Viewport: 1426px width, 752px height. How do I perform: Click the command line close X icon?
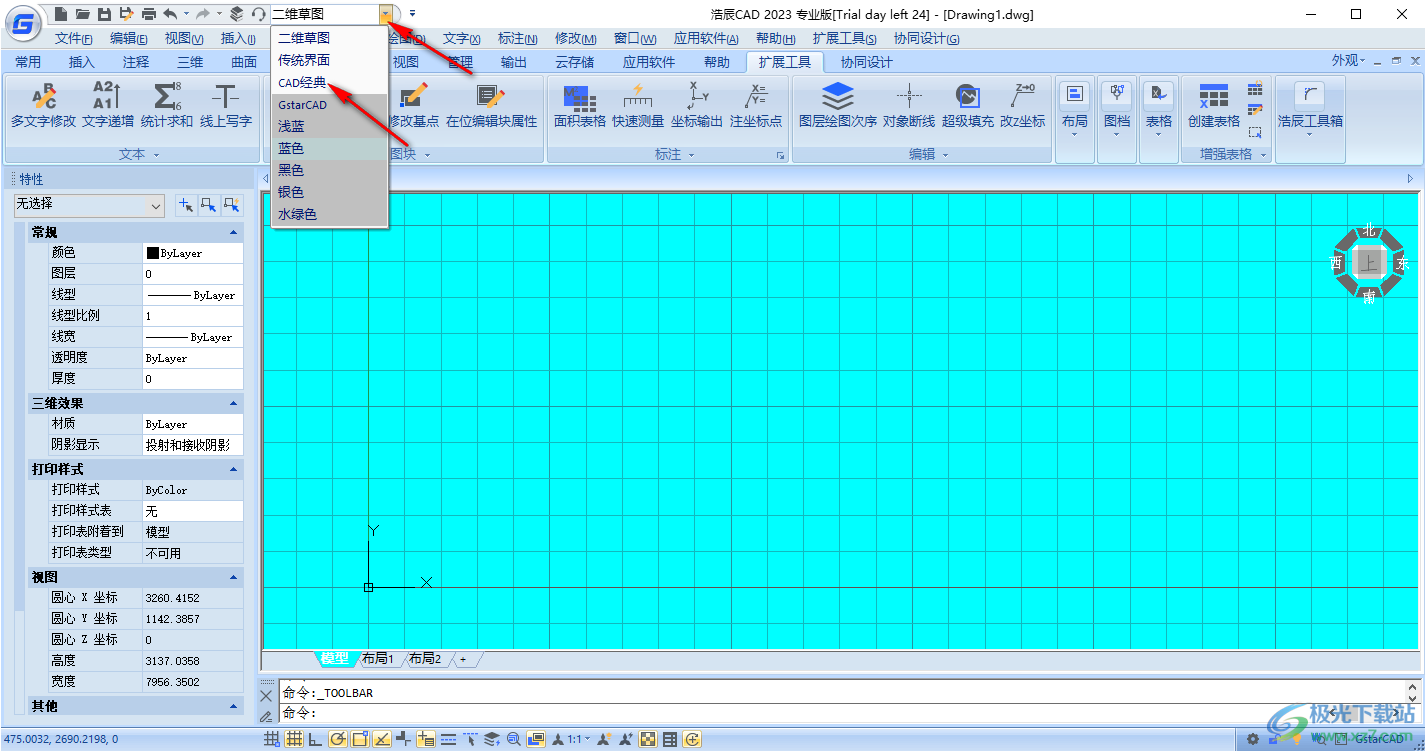(x=266, y=695)
